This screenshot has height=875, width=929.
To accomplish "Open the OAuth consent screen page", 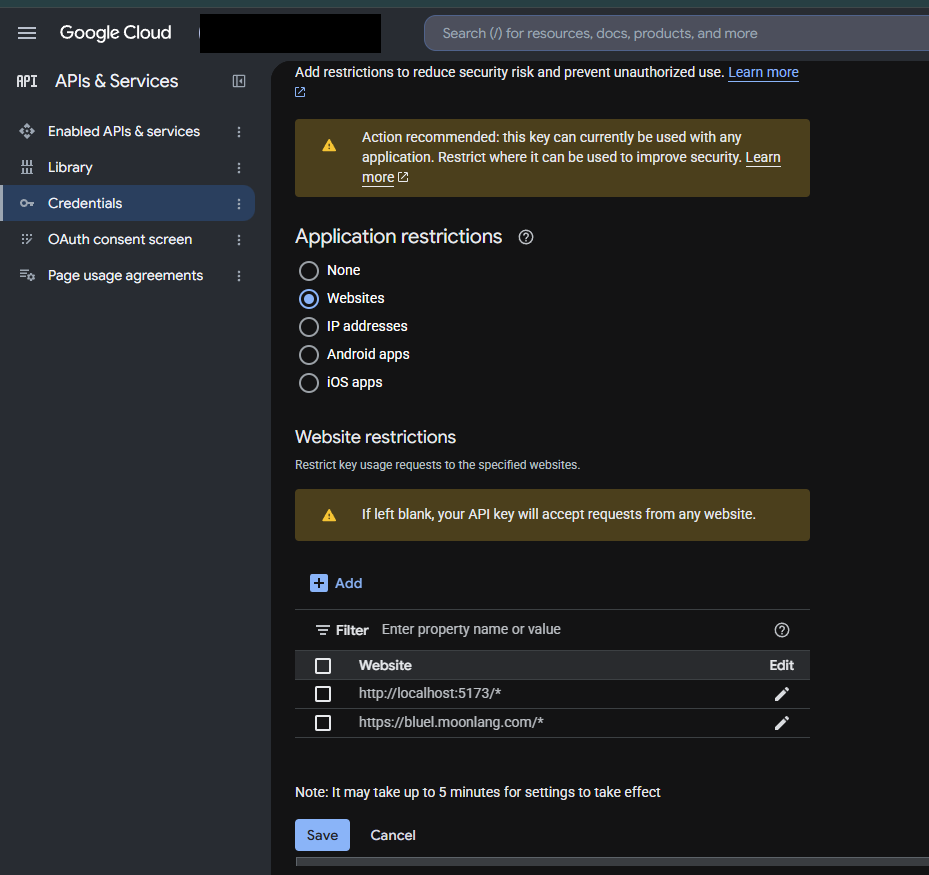I will [x=120, y=240].
